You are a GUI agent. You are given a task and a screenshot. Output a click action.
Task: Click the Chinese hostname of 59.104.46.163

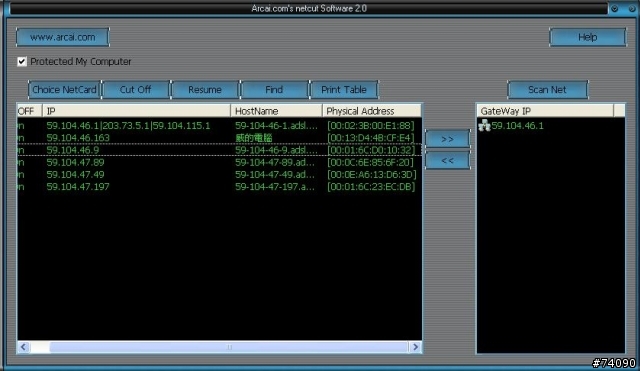(253, 138)
